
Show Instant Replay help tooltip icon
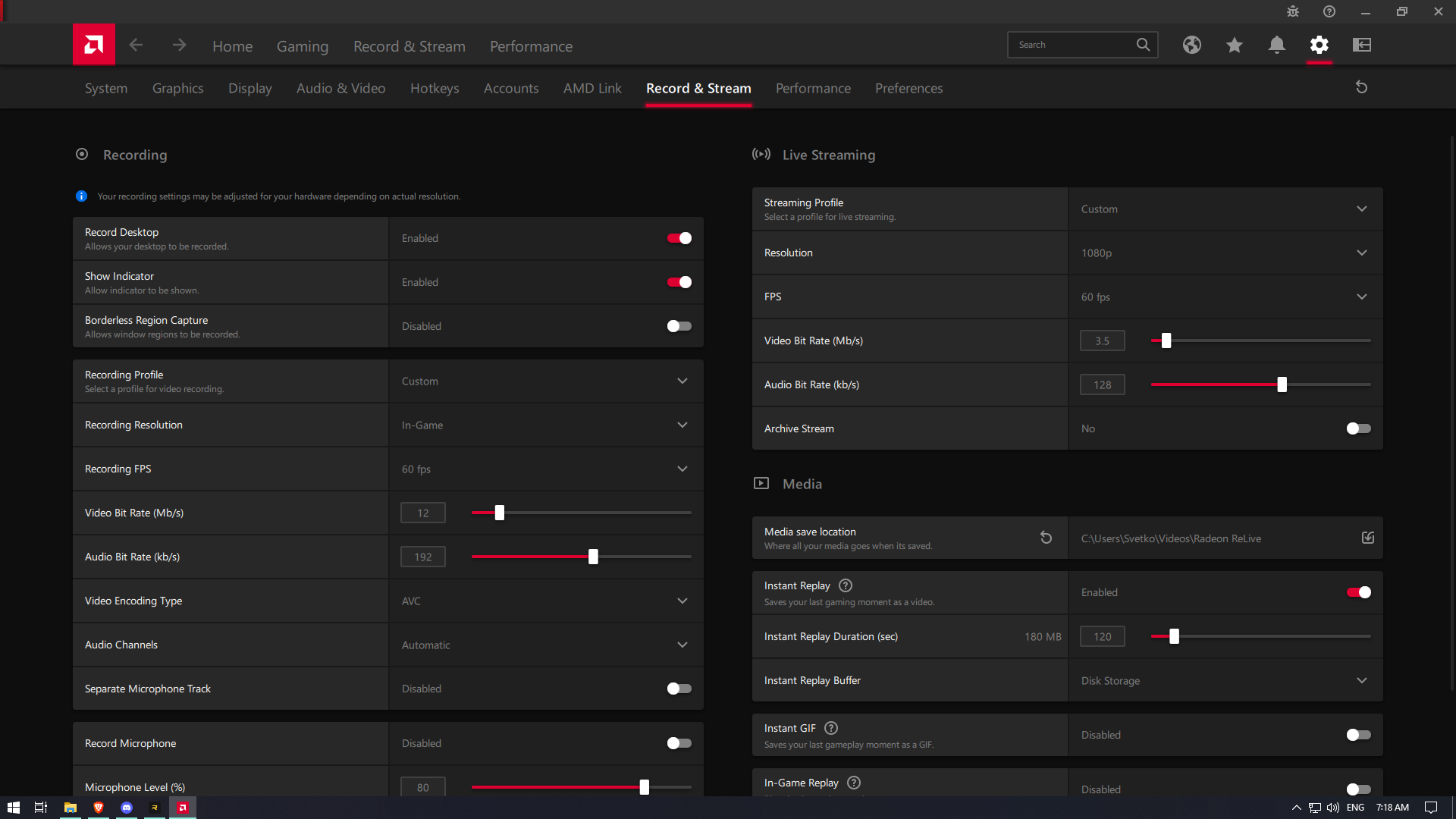[x=846, y=585]
